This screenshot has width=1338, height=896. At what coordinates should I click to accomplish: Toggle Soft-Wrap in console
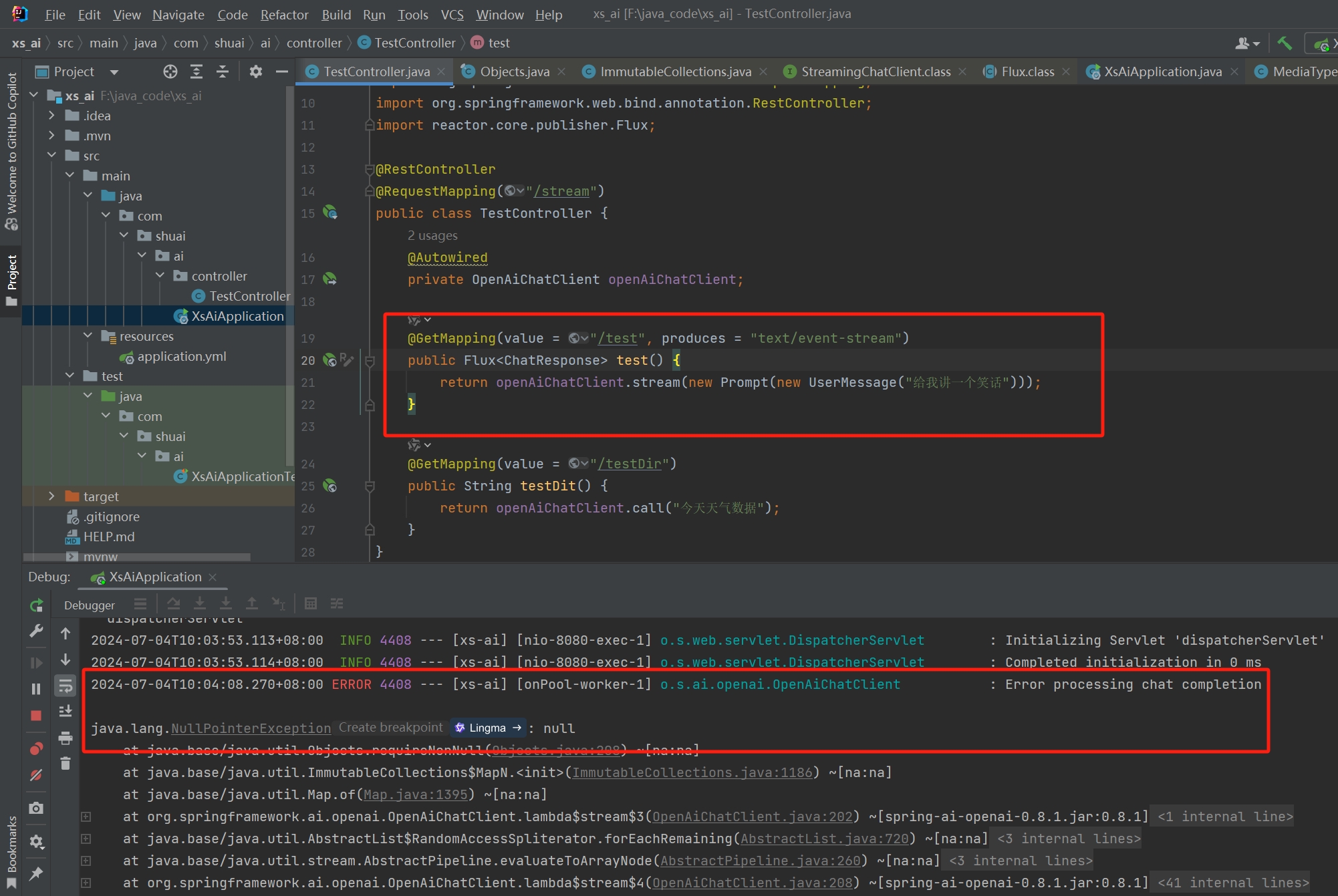click(65, 686)
